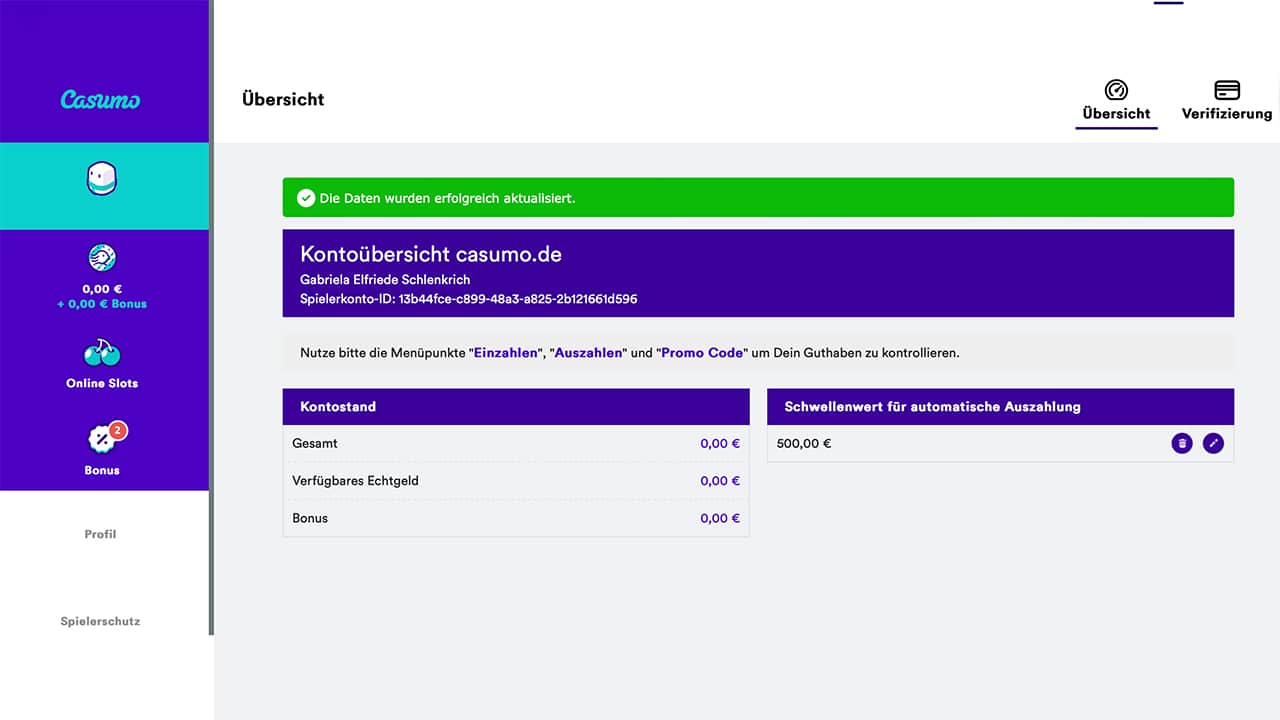Switch to the Verifizierung tab
This screenshot has width=1280, height=720.
coord(1227,103)
